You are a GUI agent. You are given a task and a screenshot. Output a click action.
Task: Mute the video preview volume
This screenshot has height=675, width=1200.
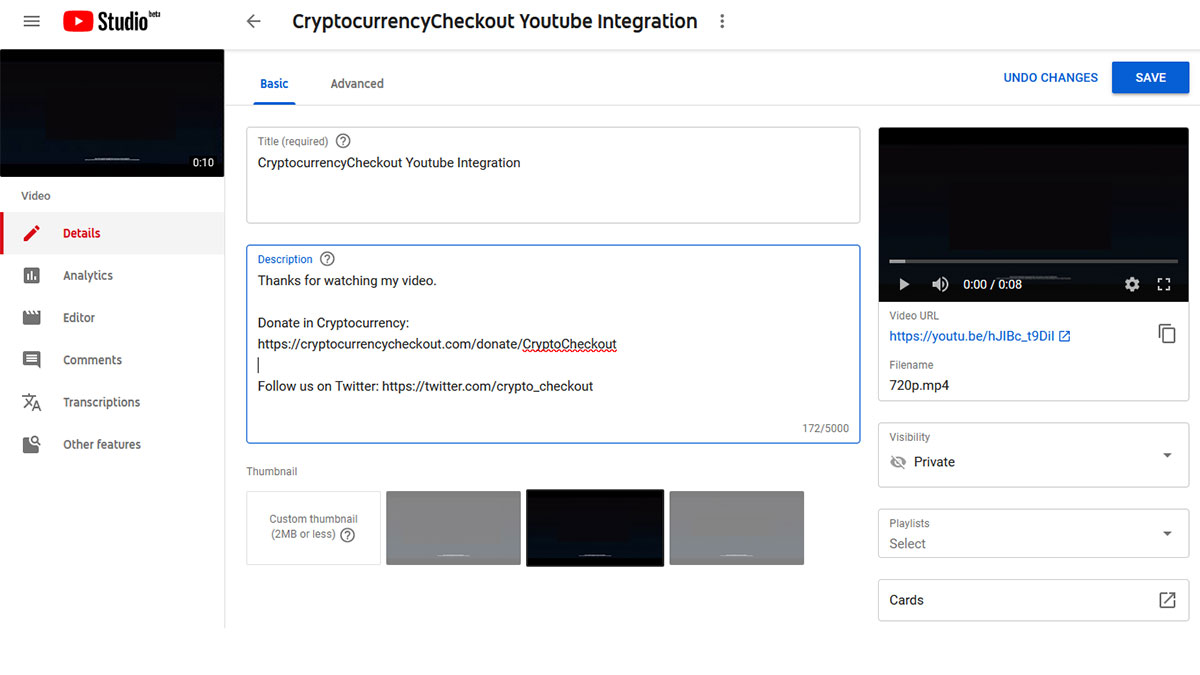pyautogui.click(x=940, y=284)
